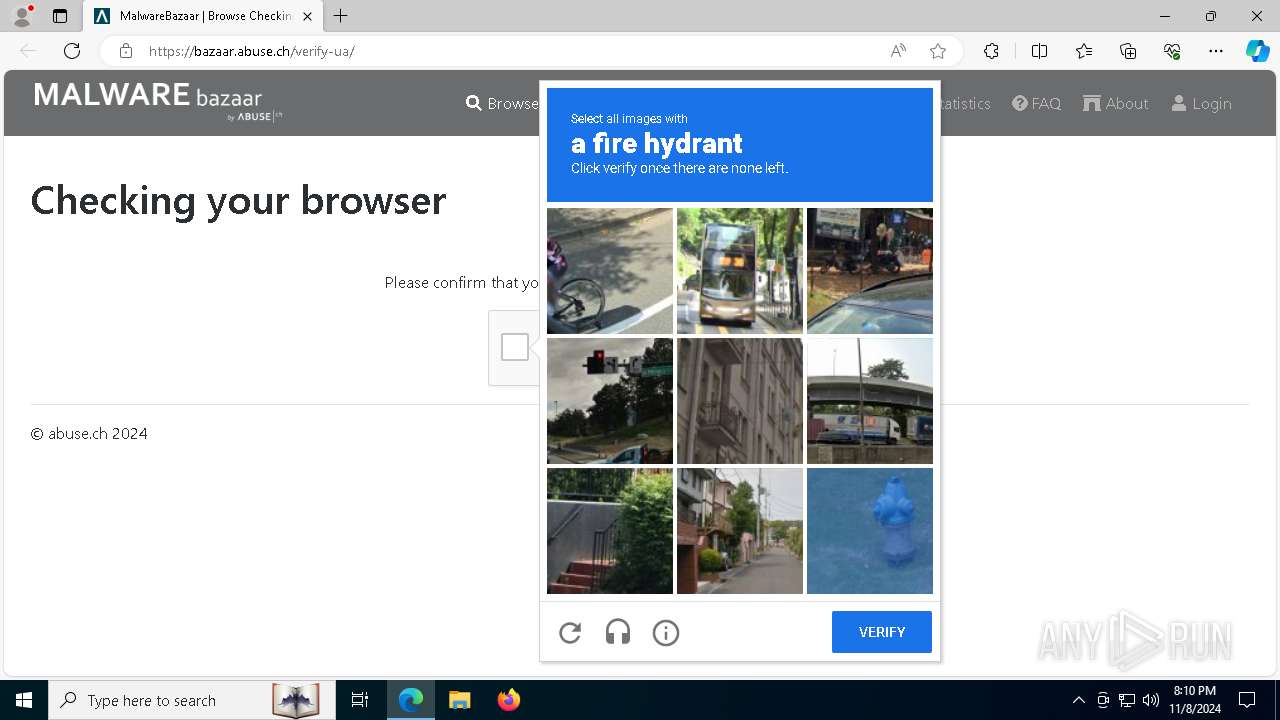Select the bicycle wheel image tile
This screenshot has width=1280, height=720.
(610, 271)
